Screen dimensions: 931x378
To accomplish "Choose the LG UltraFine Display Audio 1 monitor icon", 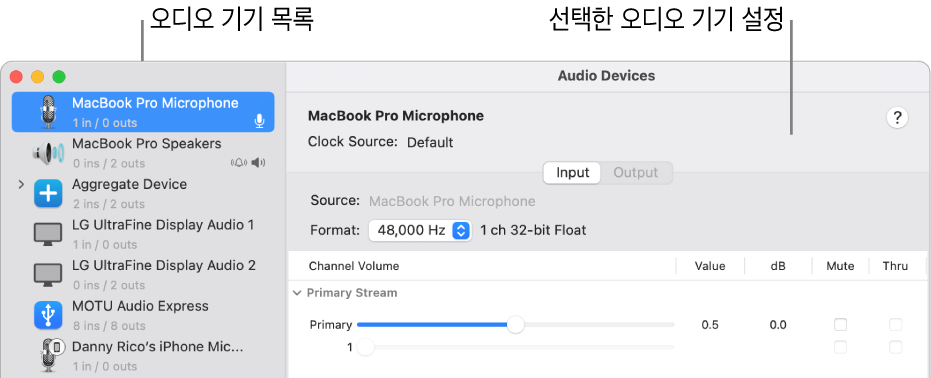I will (x=48, y=234).
